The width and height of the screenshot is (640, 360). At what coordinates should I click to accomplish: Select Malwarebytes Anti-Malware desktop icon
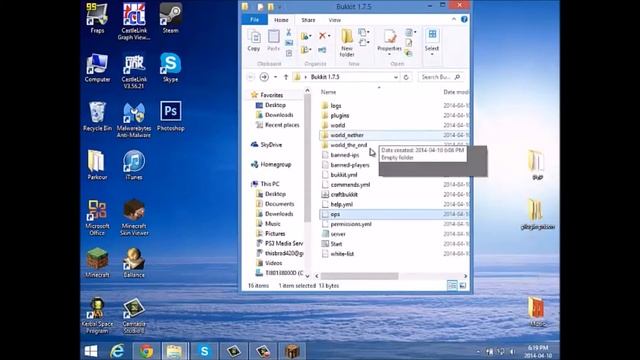[x=134, y=120]
